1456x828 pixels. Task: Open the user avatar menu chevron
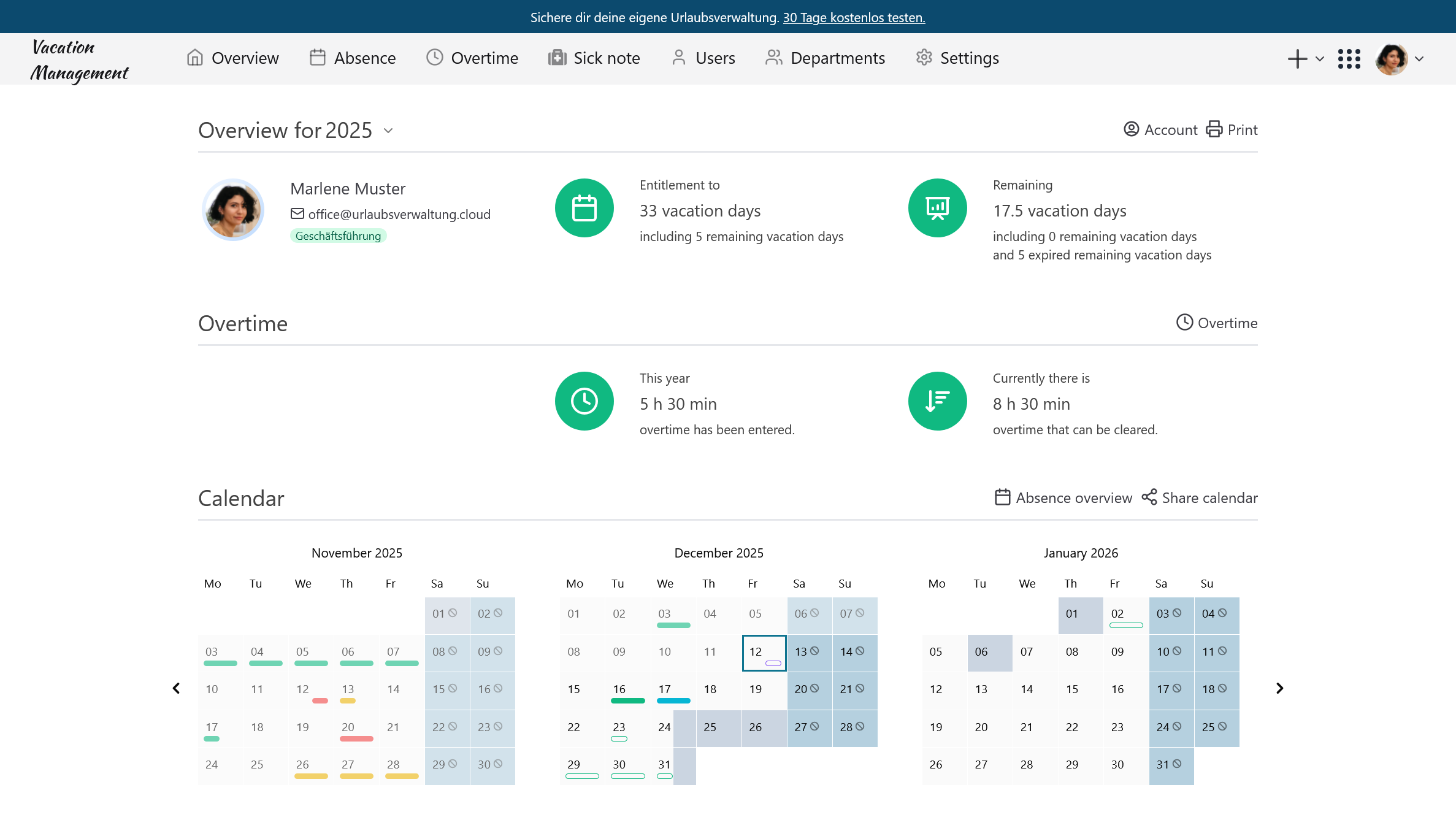pyautogui.click(x=1419, y=59)
